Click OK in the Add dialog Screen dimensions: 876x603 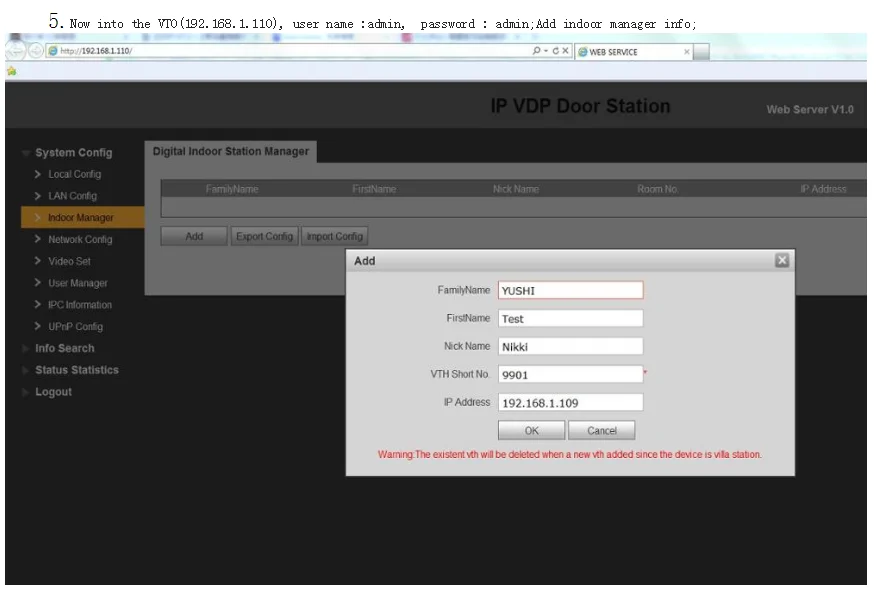pos(531,430)
